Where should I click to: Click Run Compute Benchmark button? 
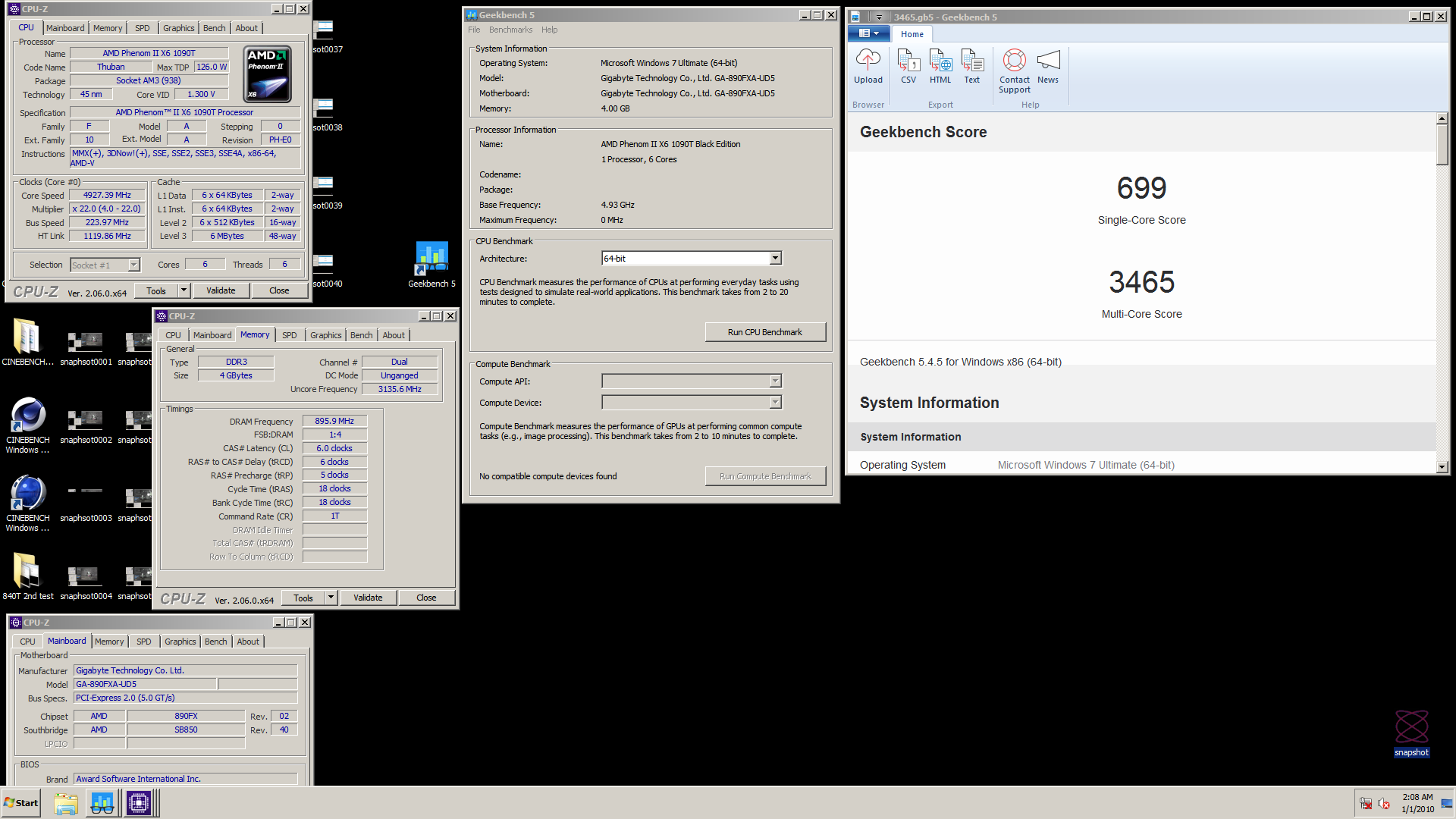coord(765,476)
